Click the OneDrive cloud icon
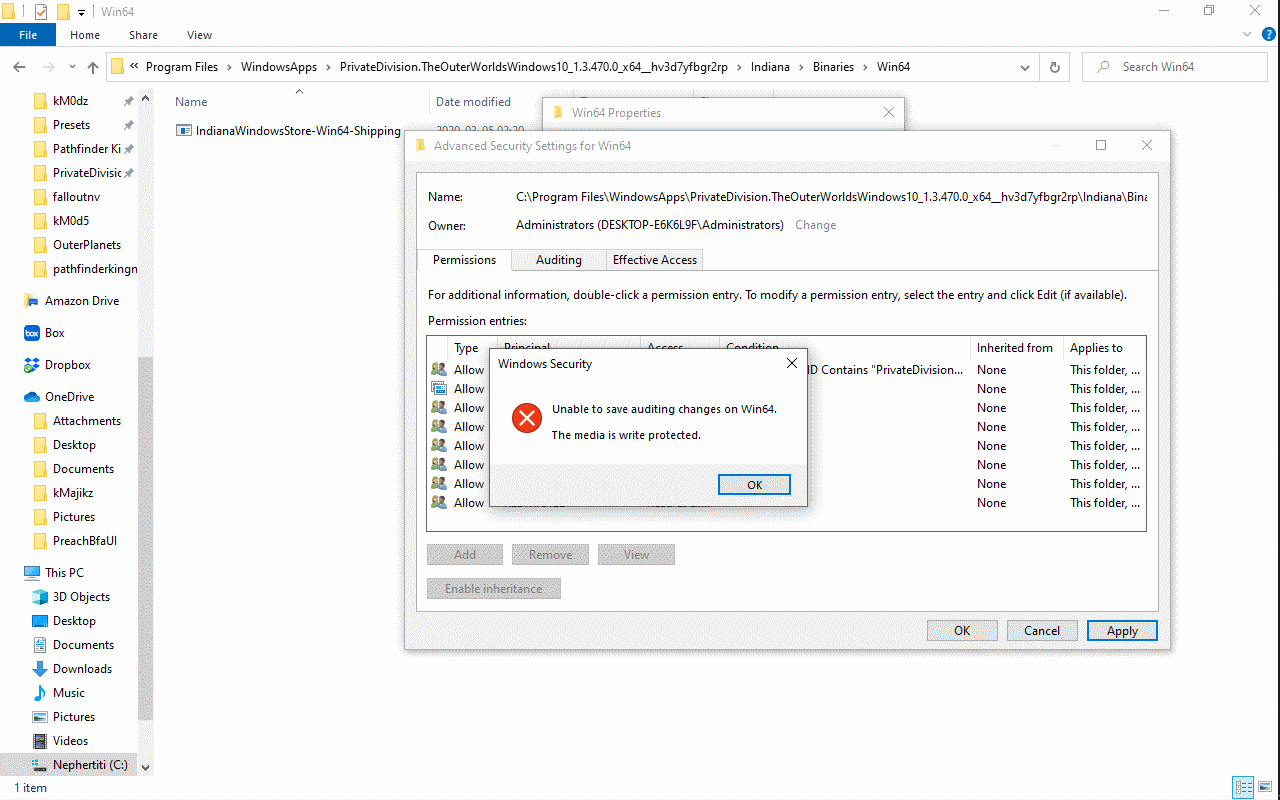Screen dimensions: 1280x800 coord(32,397)
